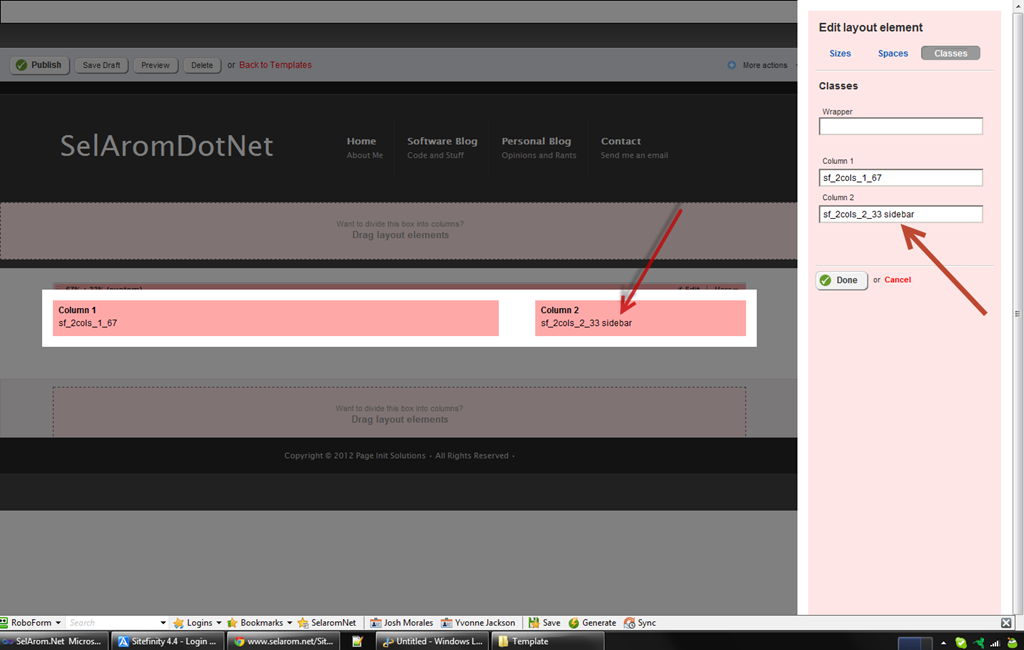1024x650 pixels.
Task: Focus the Column 1 class field
Action: (x=900, y=178)
